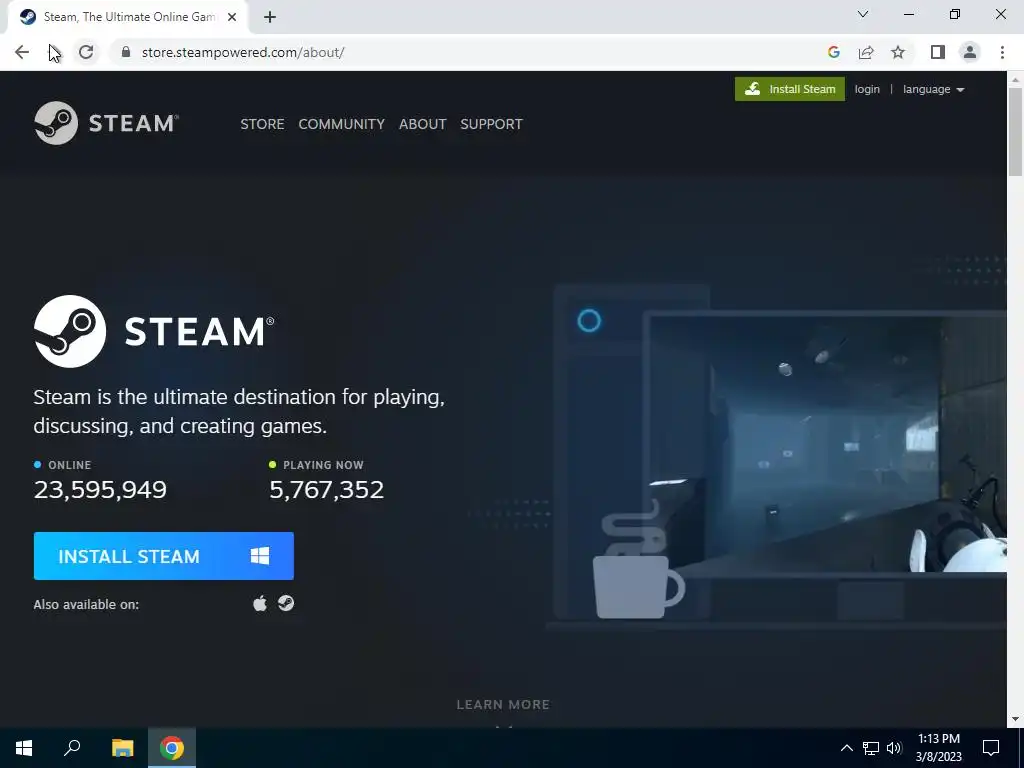Click the Chrome taskbar icon
The width and height of the screenshot is (1024, 768).
172,748
